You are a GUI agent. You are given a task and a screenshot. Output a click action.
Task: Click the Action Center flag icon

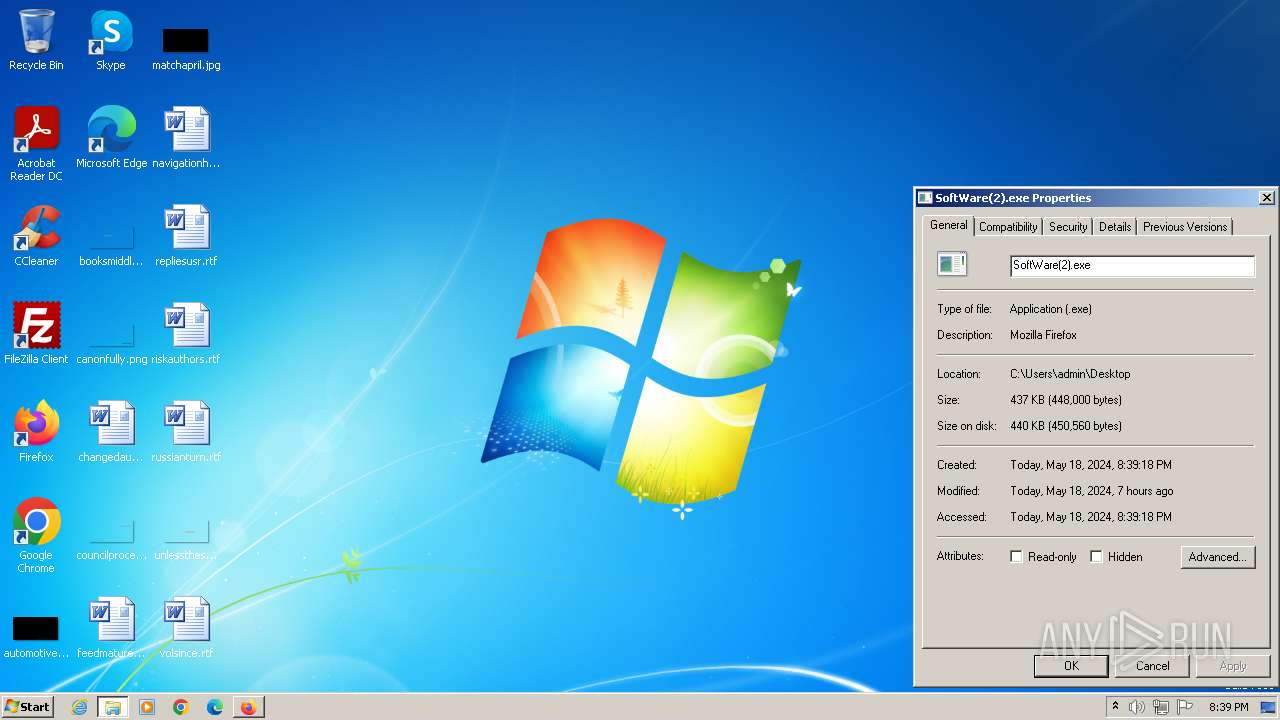click(x=1184, y=707)
